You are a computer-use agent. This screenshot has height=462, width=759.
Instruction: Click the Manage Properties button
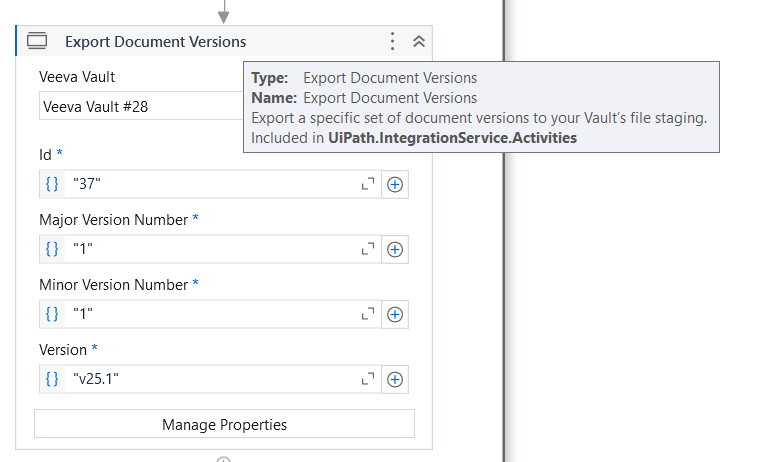pos(224,424)
